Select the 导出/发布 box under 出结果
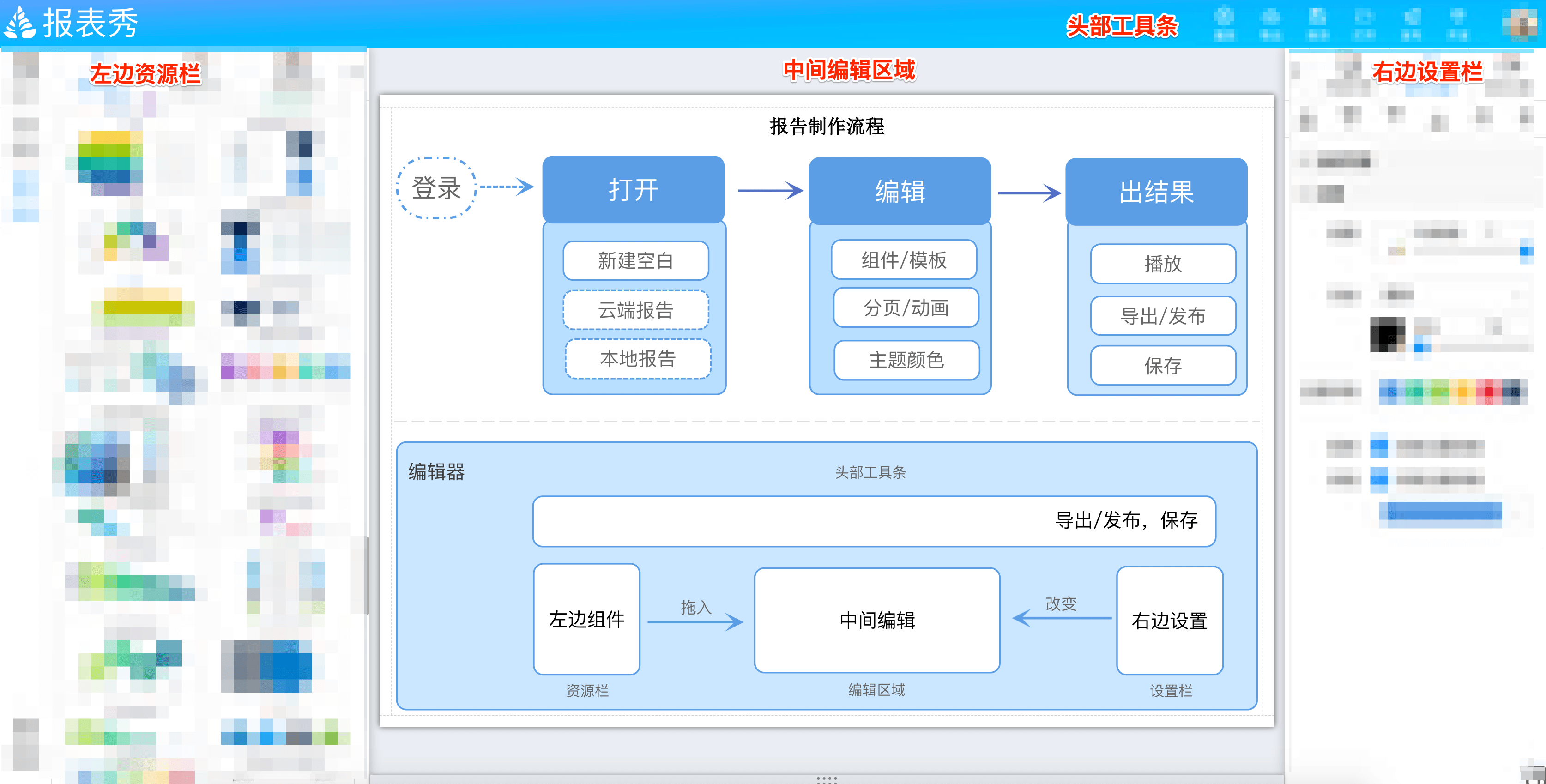Viewport: 1546px width, 784px height. [x=1163, y=316]
